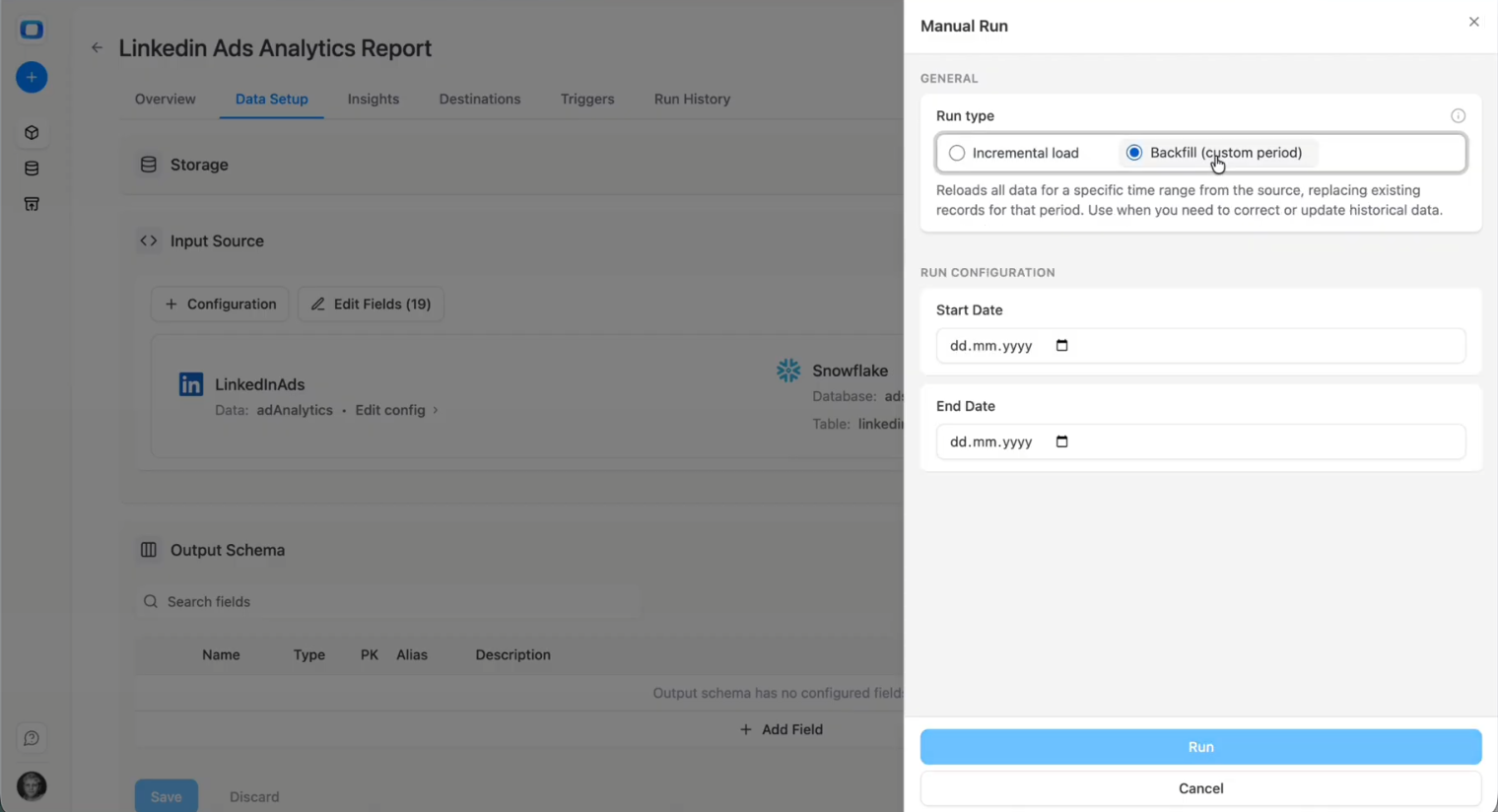Click the archive storage icon in sidebar
1498x812 pixels.
point(31,203)
